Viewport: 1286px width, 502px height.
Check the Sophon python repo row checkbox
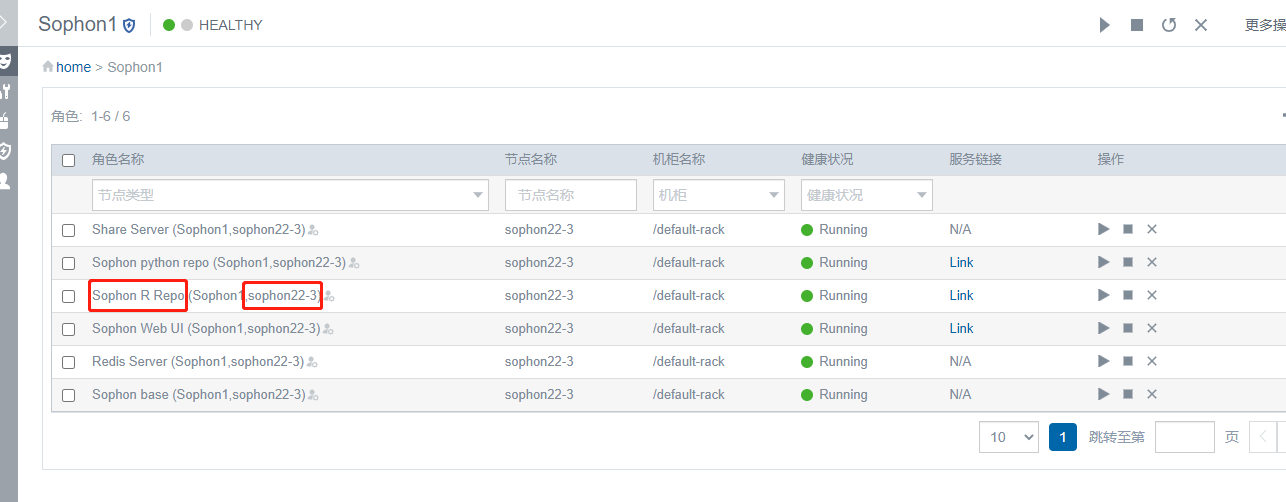(68, 263)
